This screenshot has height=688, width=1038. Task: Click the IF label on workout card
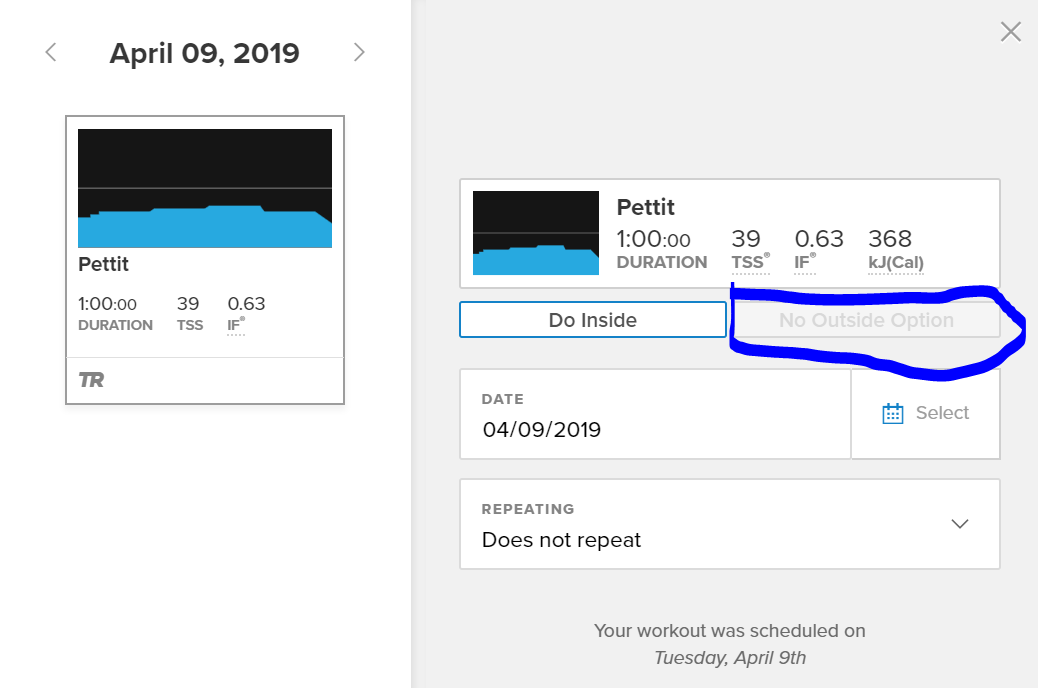click(236, 325)
